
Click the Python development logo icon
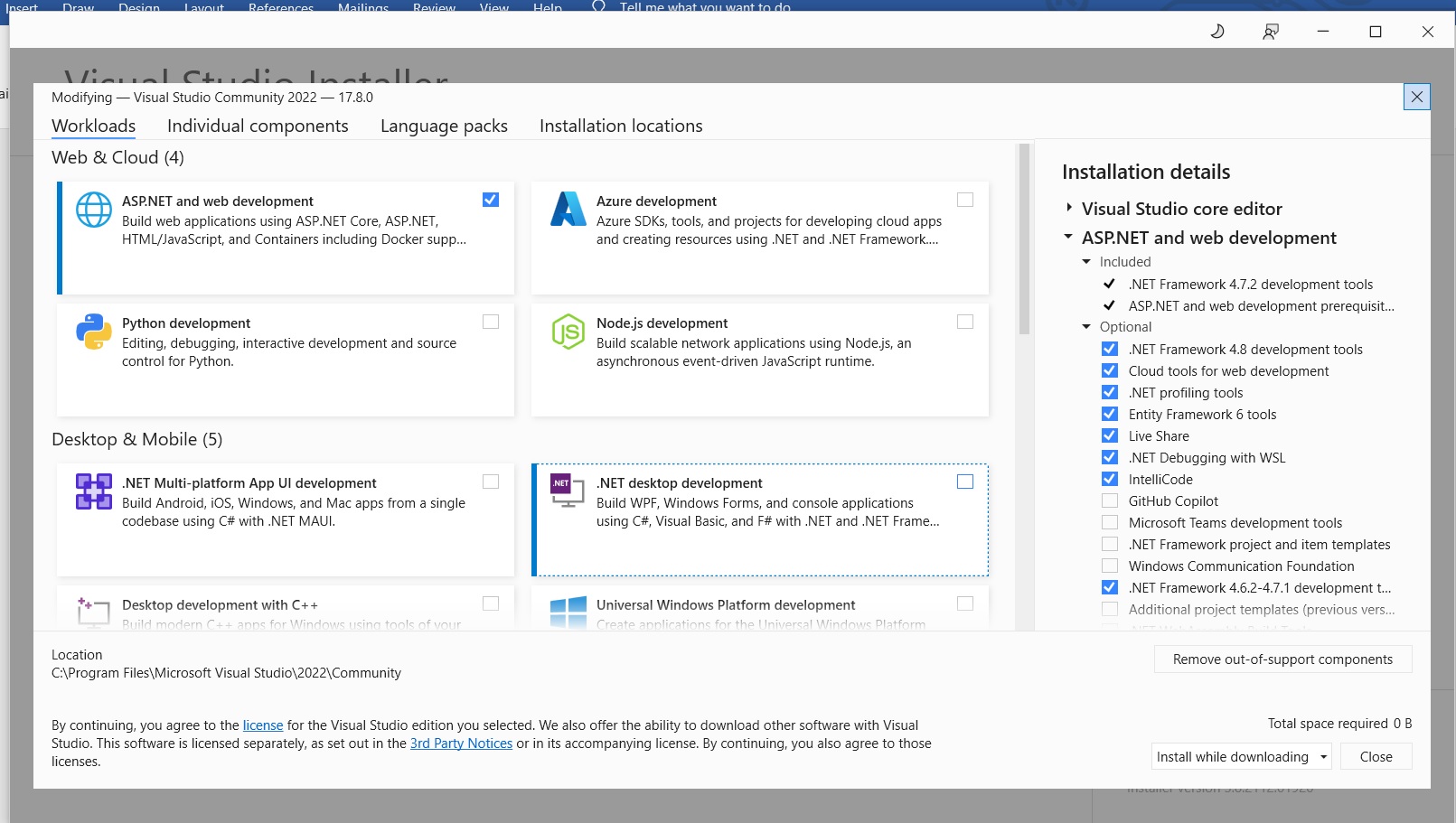tap(94, 332)
